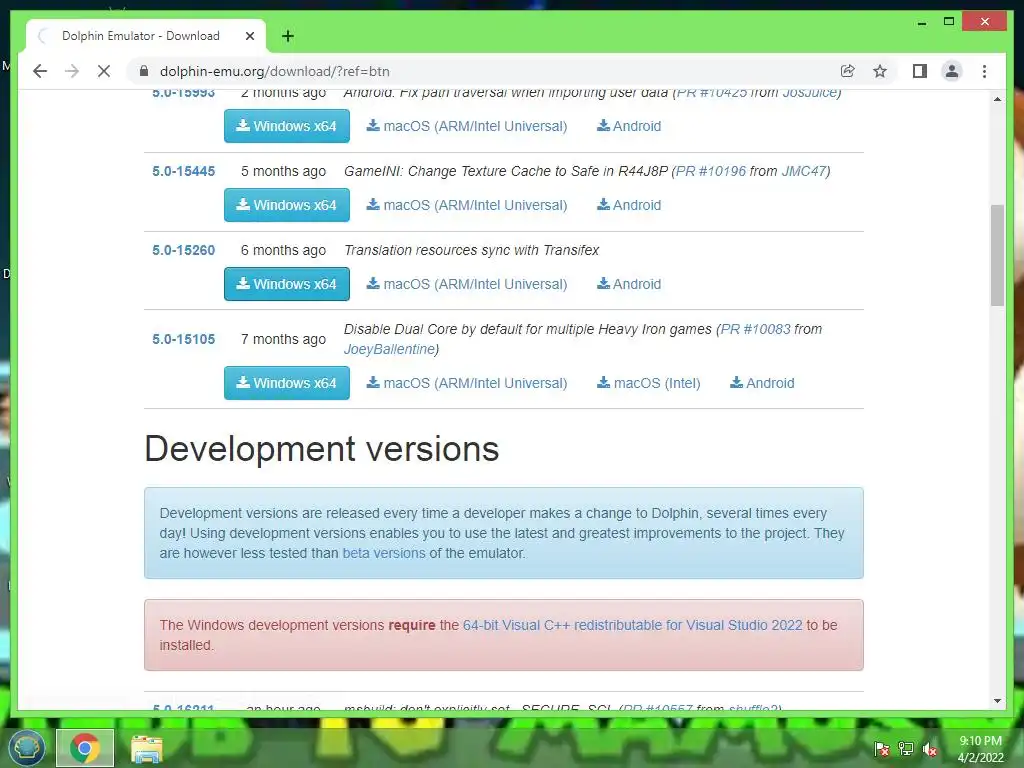Open version 5.0-15105 link
The image size is (1024, 768).
click(x=184, y=339)
